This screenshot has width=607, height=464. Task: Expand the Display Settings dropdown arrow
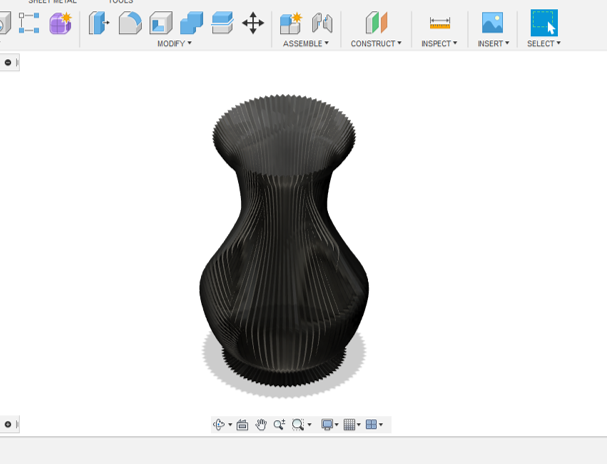click(336, 425)
